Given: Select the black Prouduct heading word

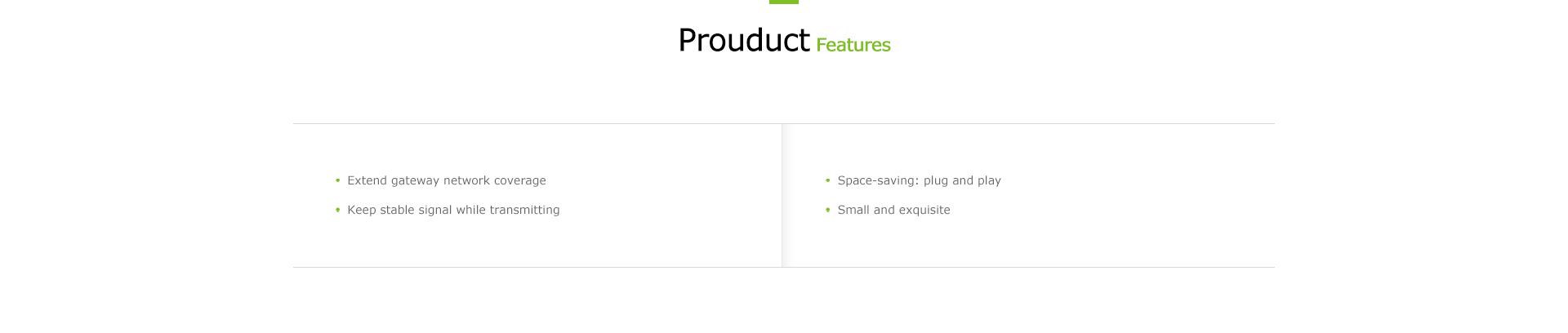Looking at the screenshot, I should coord(744,40).
